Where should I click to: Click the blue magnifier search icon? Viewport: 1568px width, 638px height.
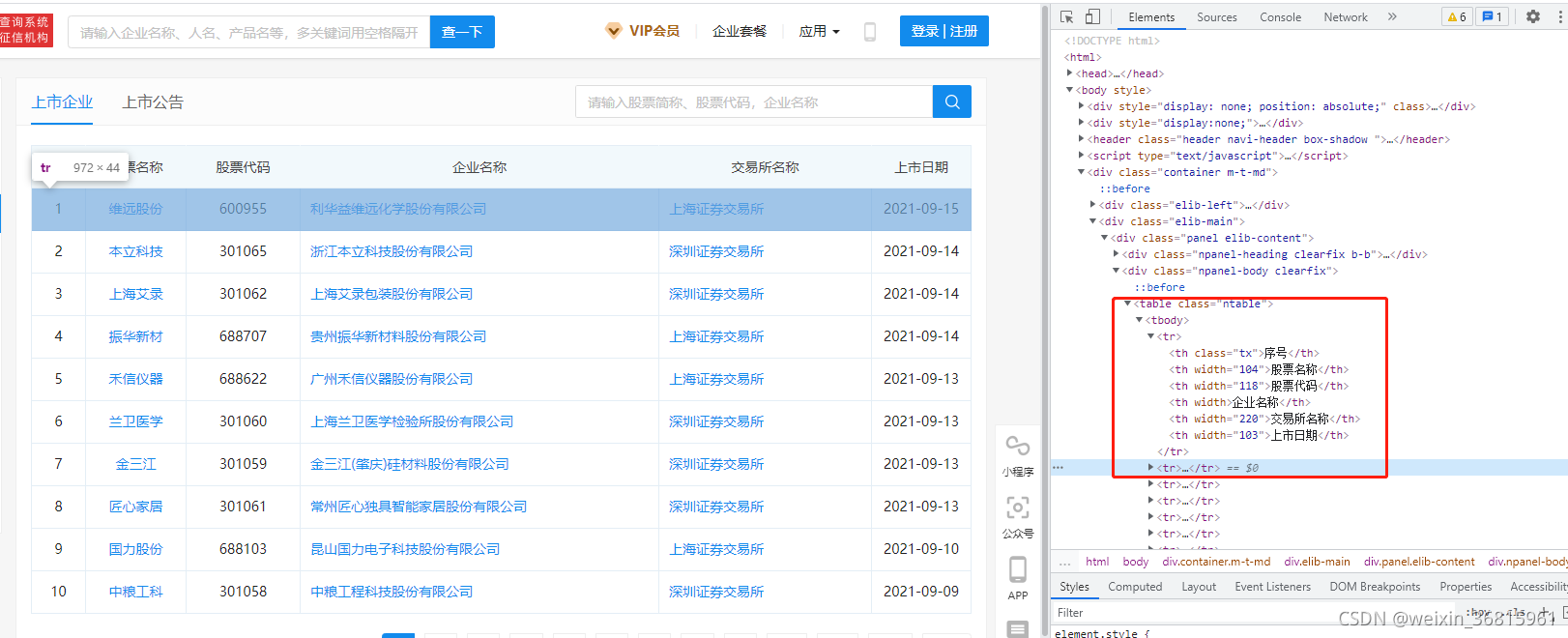(x=952, y=101)
